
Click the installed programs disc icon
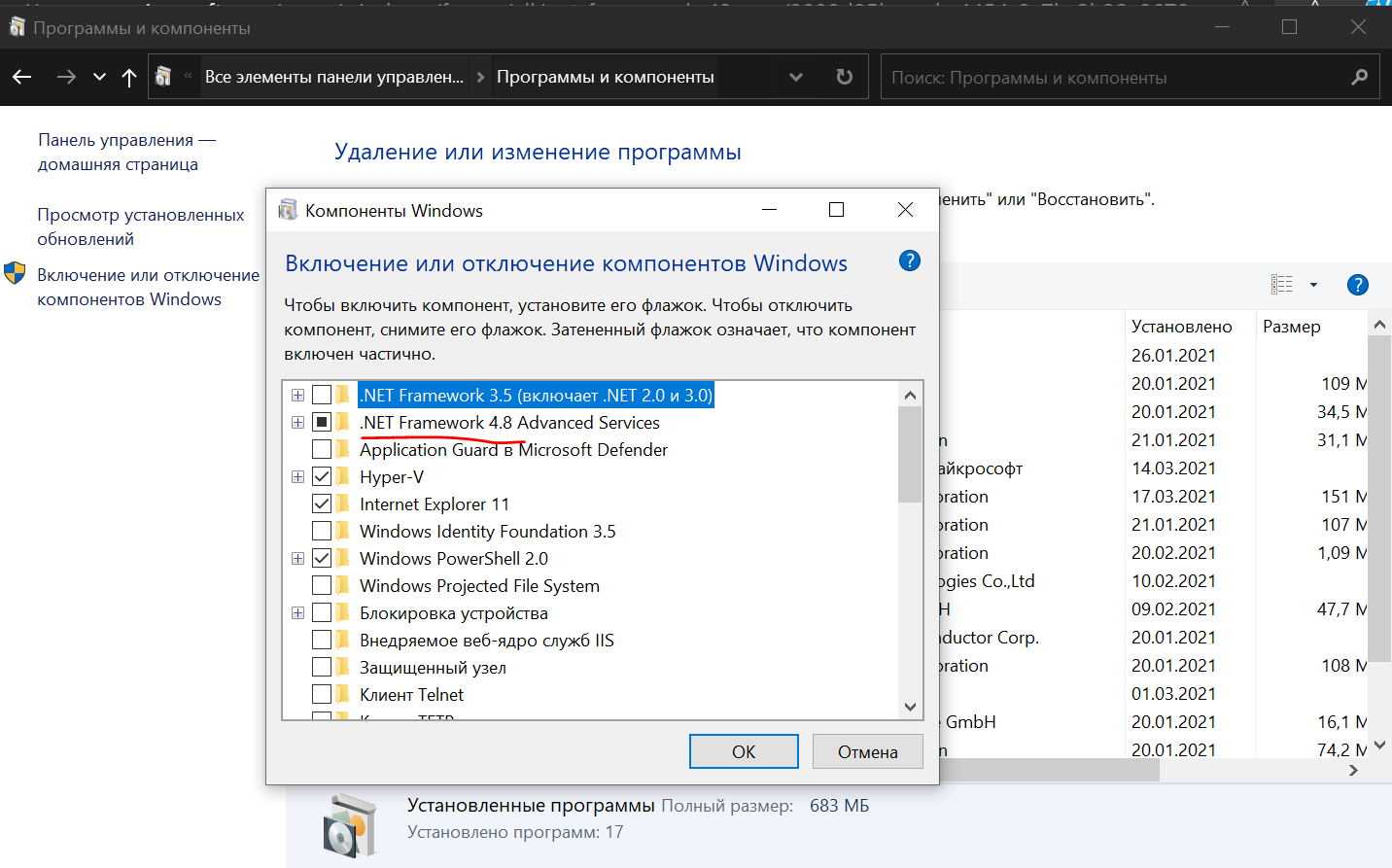[349, 824]
